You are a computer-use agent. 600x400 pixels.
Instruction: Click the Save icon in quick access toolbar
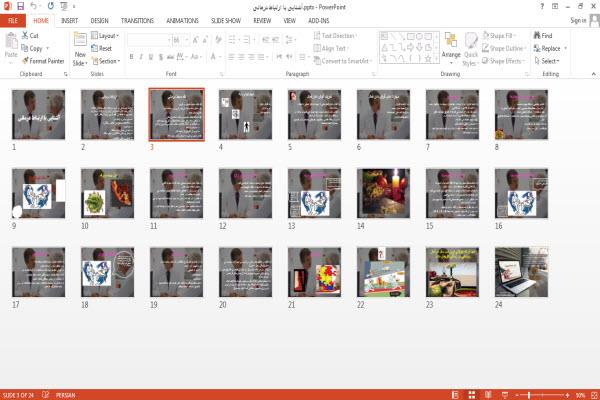tap(20, 6)
